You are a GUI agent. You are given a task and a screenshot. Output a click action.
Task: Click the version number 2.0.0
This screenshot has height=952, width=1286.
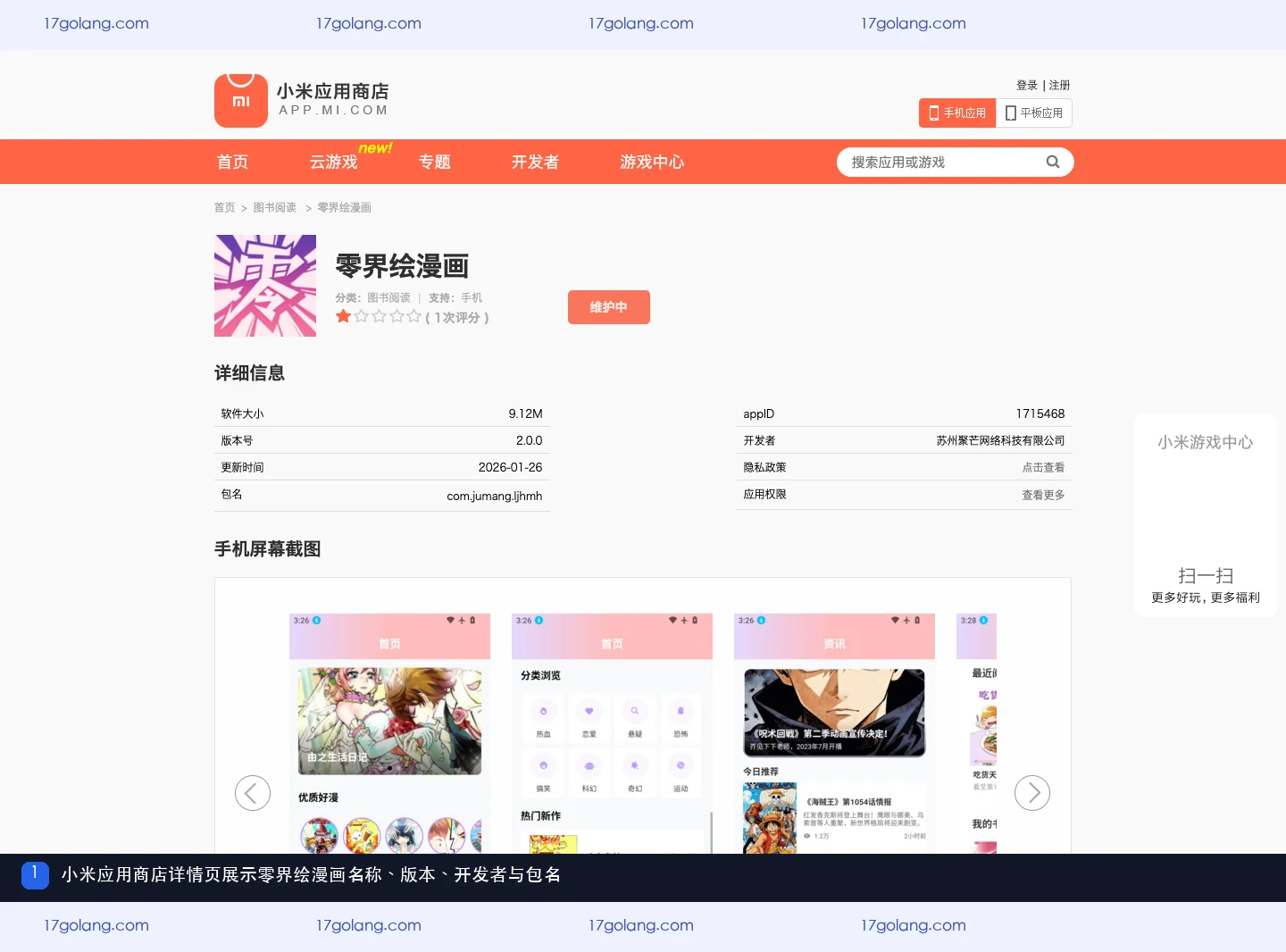[530, 440]
